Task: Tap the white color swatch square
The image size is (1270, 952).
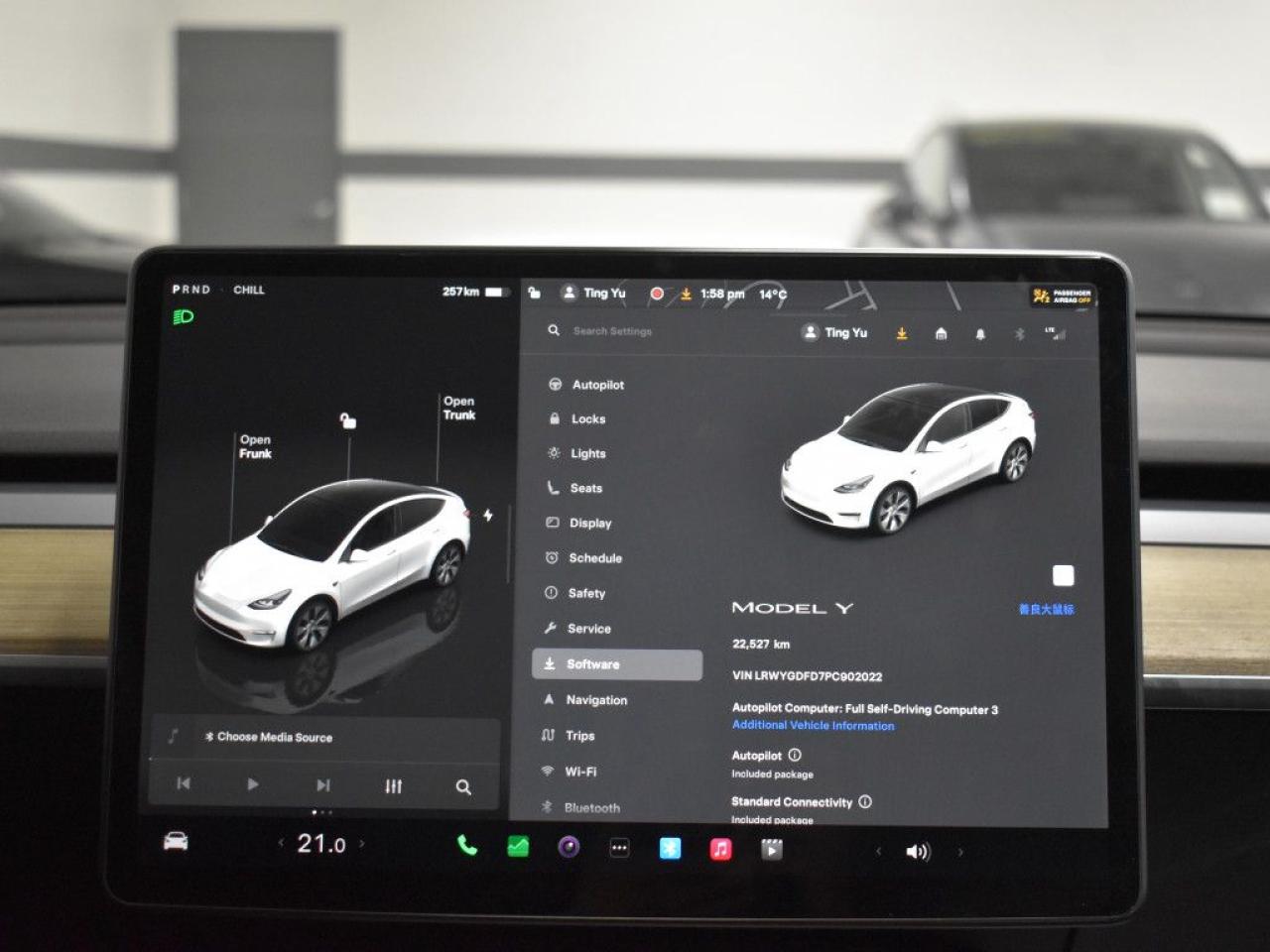Action: 1063,575
